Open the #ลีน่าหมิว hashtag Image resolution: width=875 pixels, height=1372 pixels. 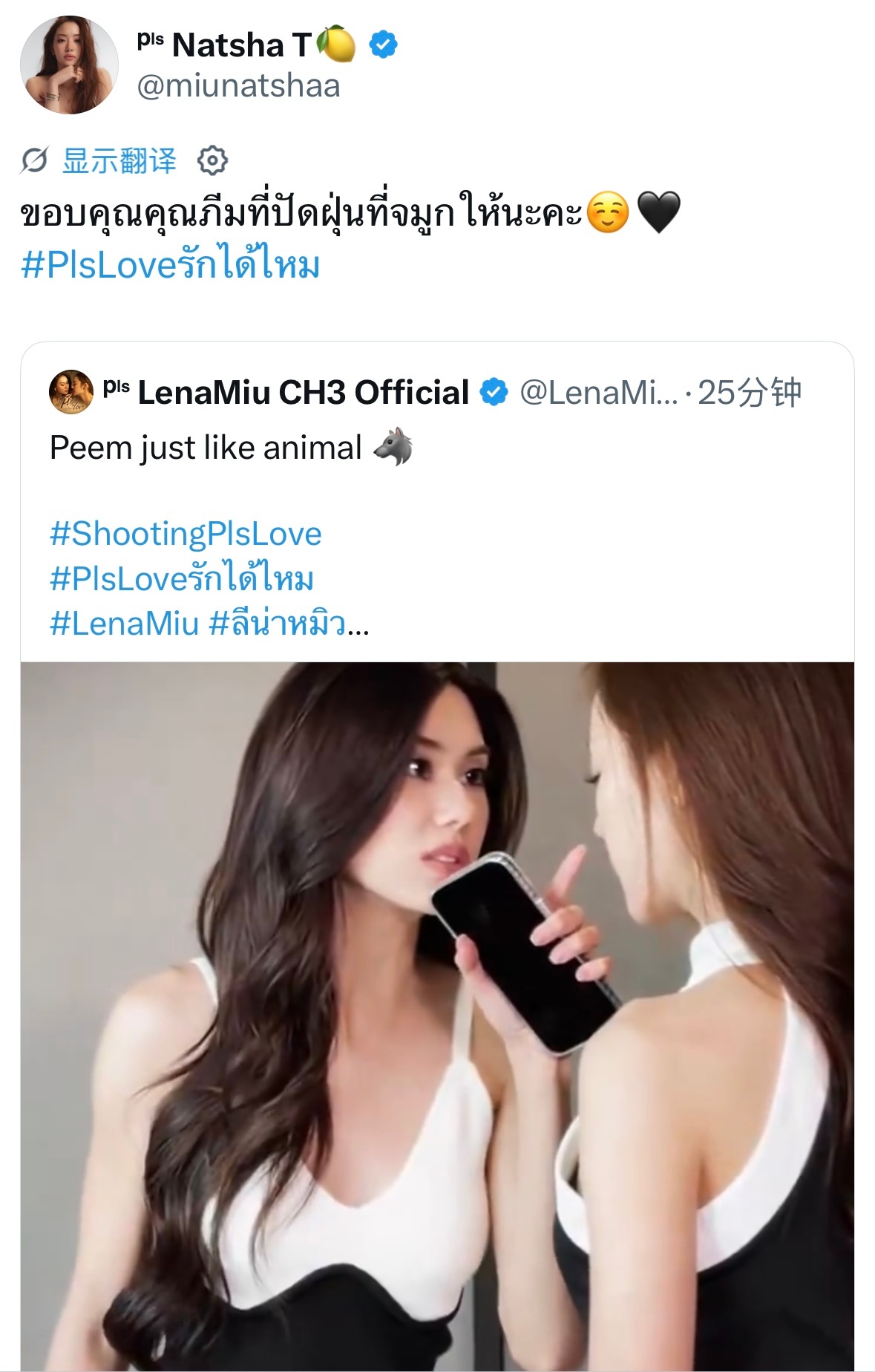tap(277, 623)
